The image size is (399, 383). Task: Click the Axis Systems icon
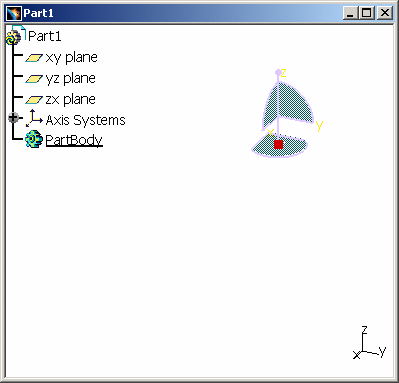(34, 118)
